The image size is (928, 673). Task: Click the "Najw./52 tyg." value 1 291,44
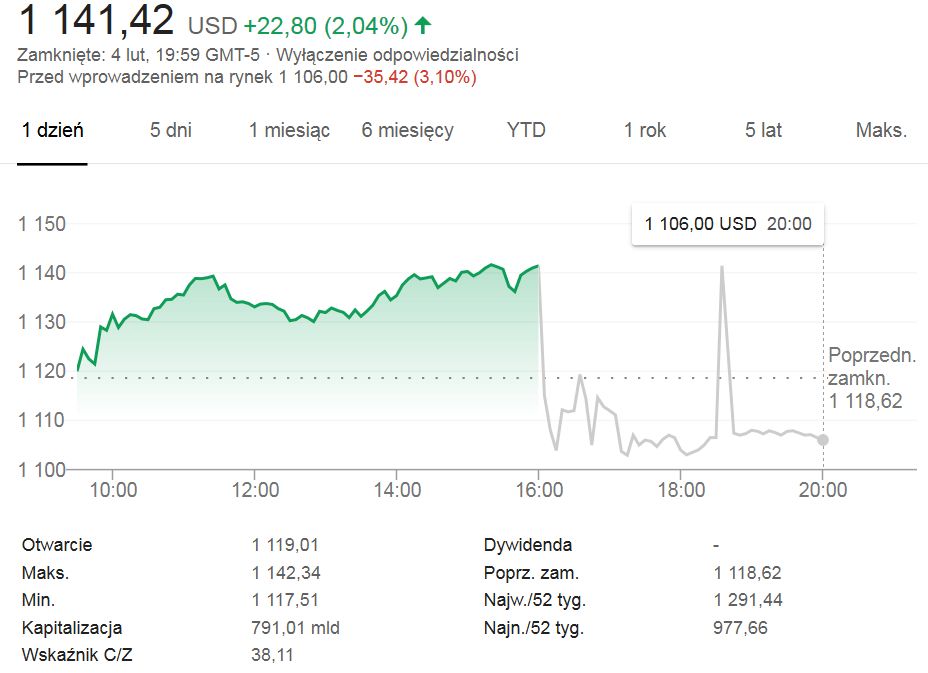748,600
